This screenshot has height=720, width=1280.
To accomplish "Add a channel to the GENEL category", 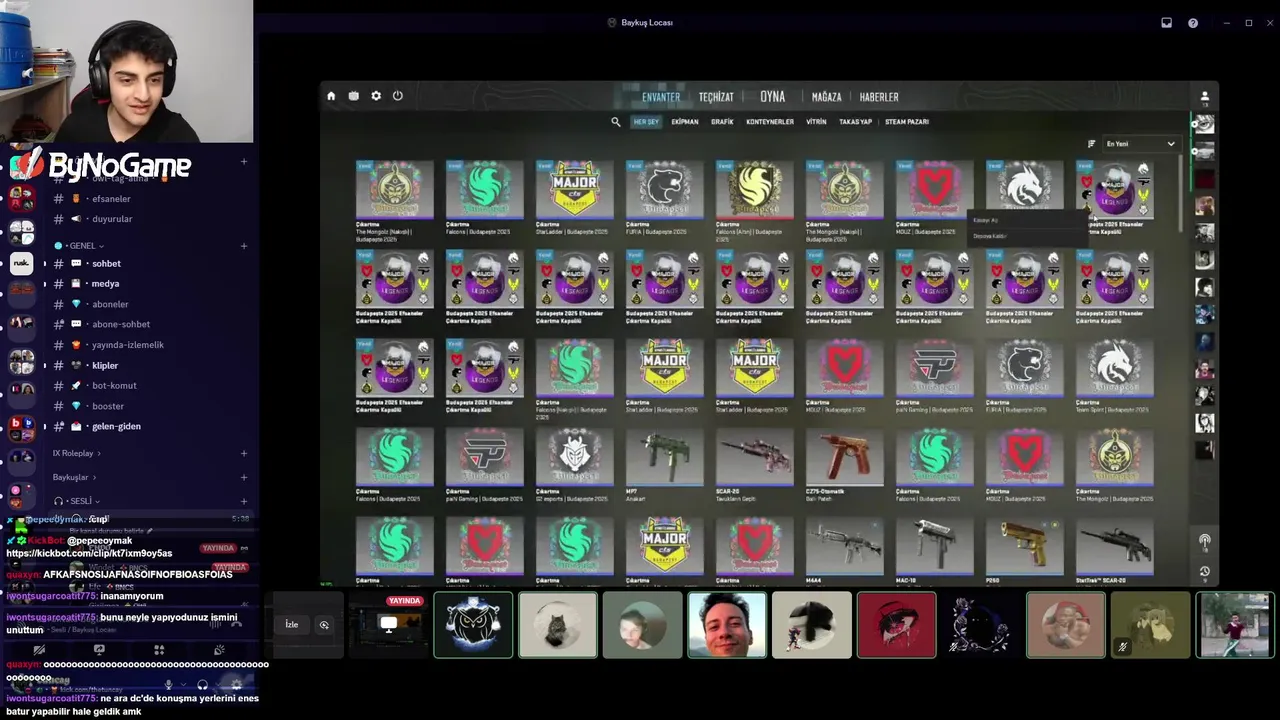I will (244, 246).
